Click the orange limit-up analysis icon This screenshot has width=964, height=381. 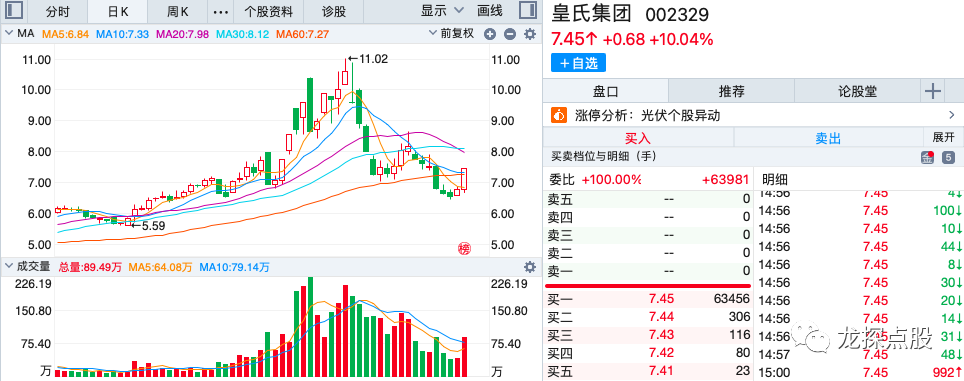(x=559, y=115)
